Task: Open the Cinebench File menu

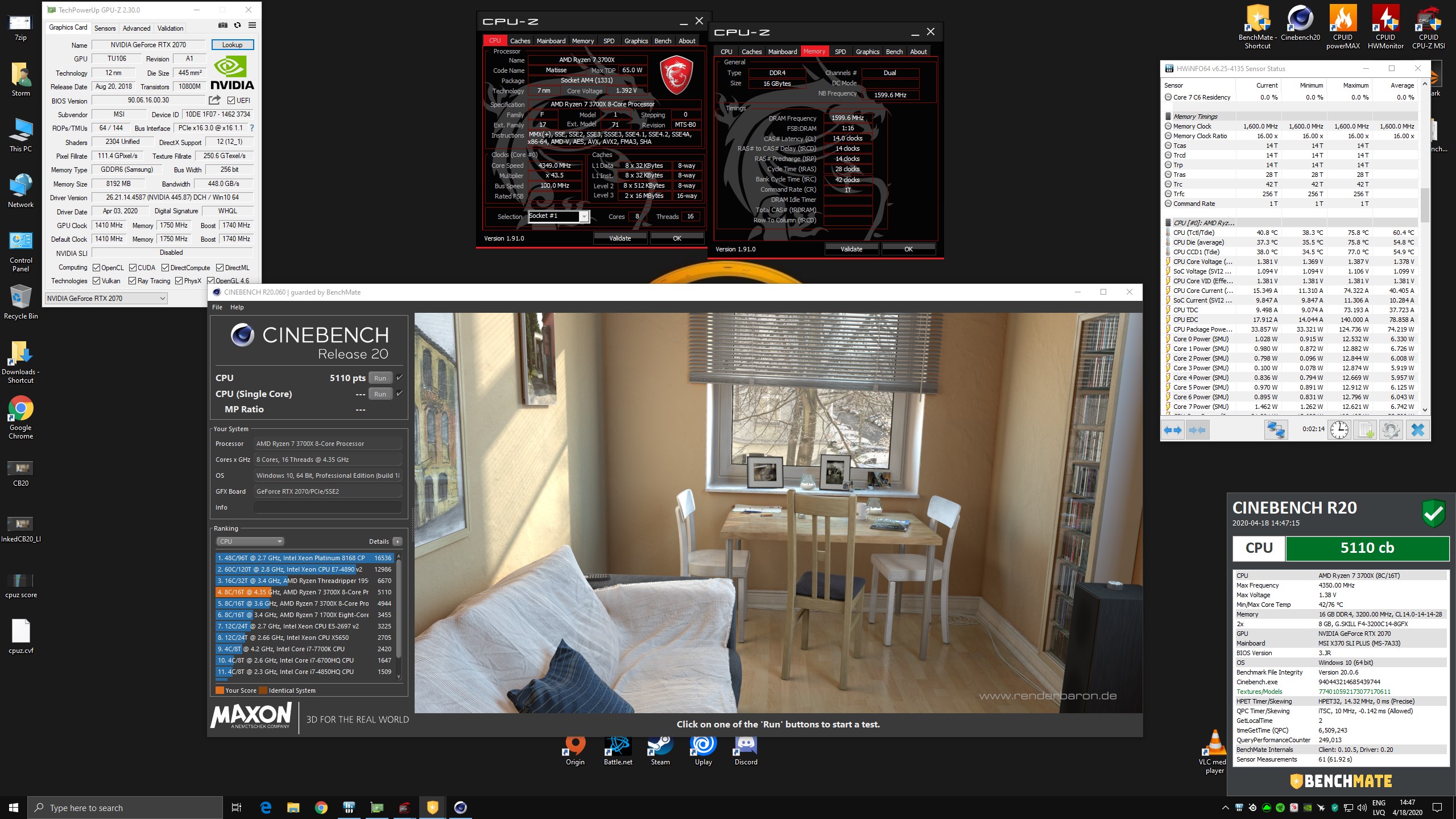Action: coord(217,307)
